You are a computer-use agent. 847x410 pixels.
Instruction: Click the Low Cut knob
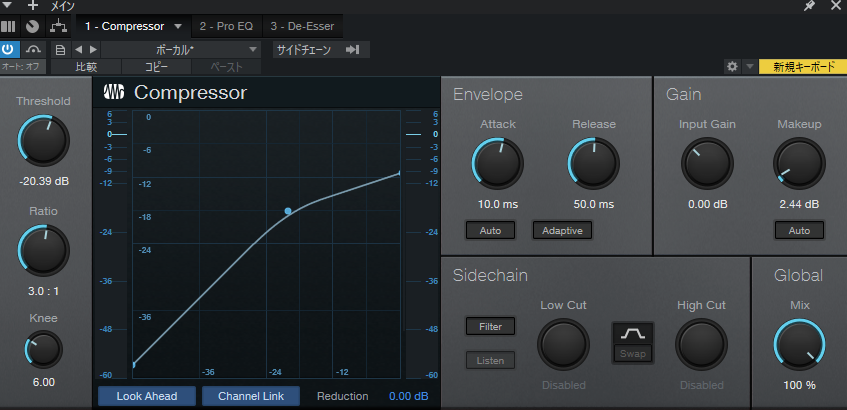click(563, 344)
